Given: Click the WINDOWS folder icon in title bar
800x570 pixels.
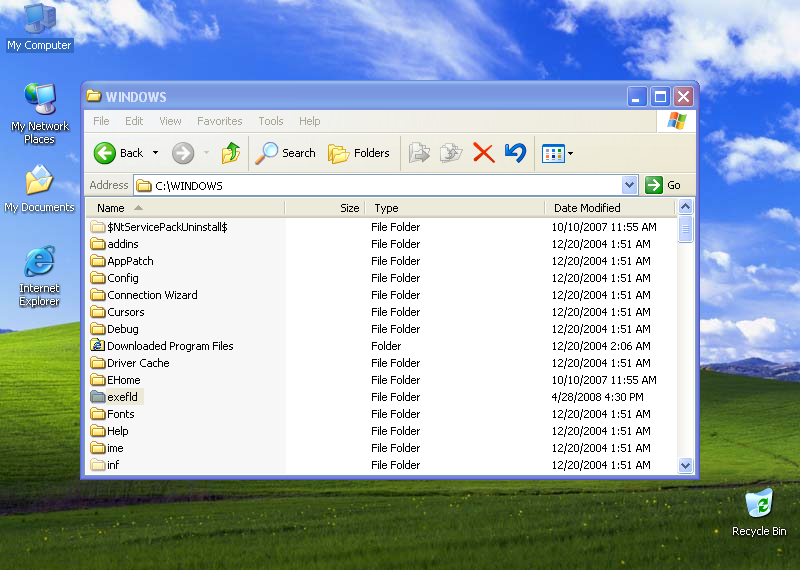Looking at the screenshot, I should point(93,95).
